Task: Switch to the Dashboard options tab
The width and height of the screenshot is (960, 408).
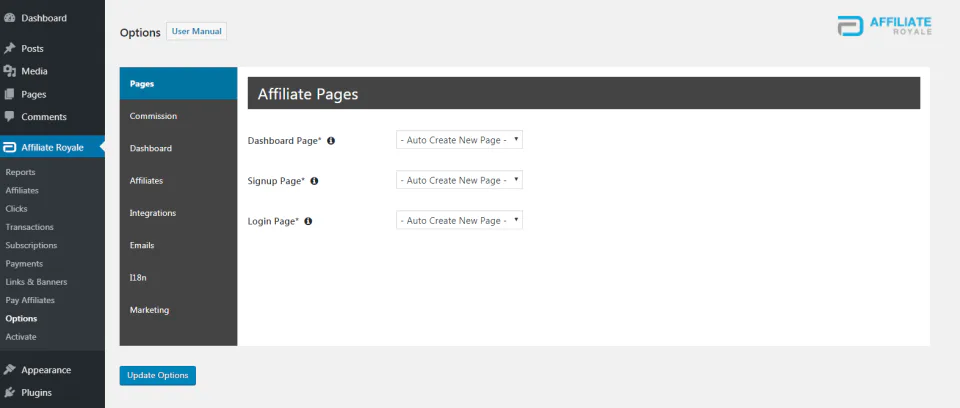Action: click(x=178, y=148)
